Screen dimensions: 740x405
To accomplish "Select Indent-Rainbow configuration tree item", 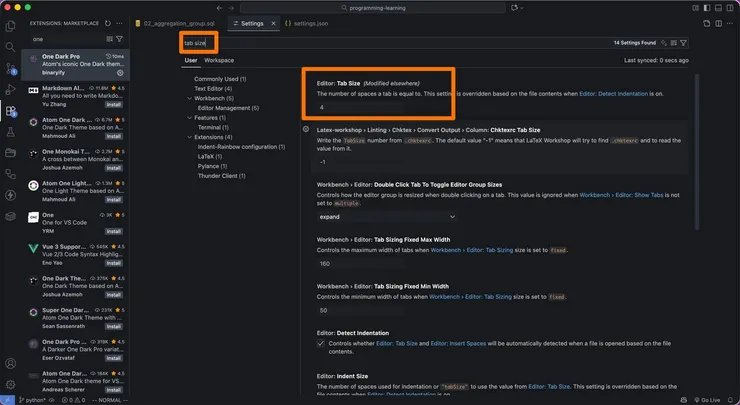I will pyautogui.click(x=241, y=146).
